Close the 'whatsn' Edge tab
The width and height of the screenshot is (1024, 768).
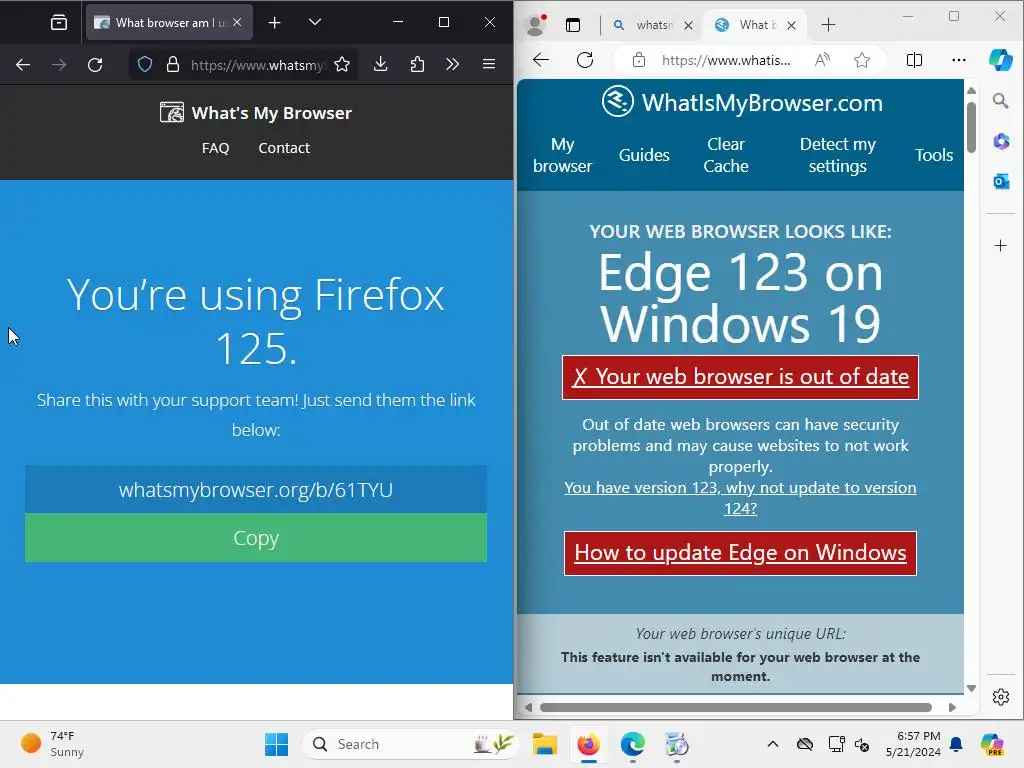688,25
